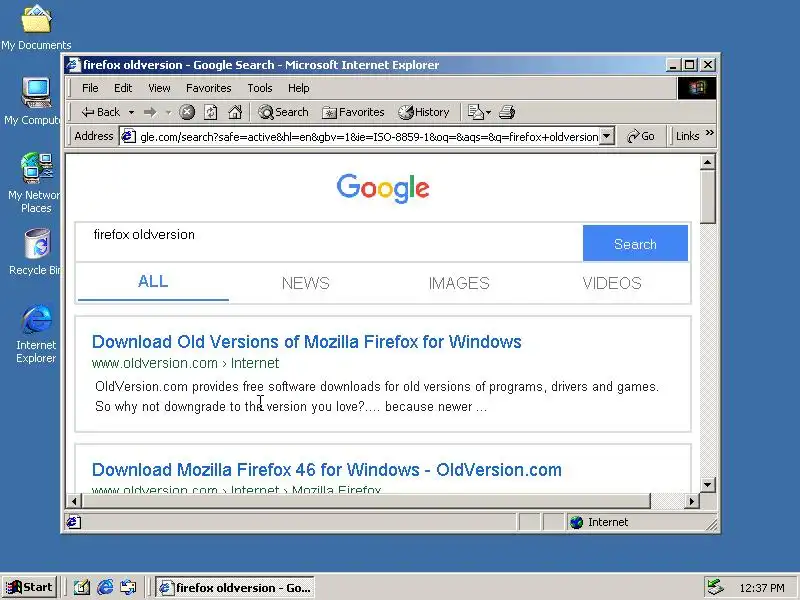Click the Internet zone globe in status bar
The height and width of the screenshot is (600, 800).
(x=577, y=522)
